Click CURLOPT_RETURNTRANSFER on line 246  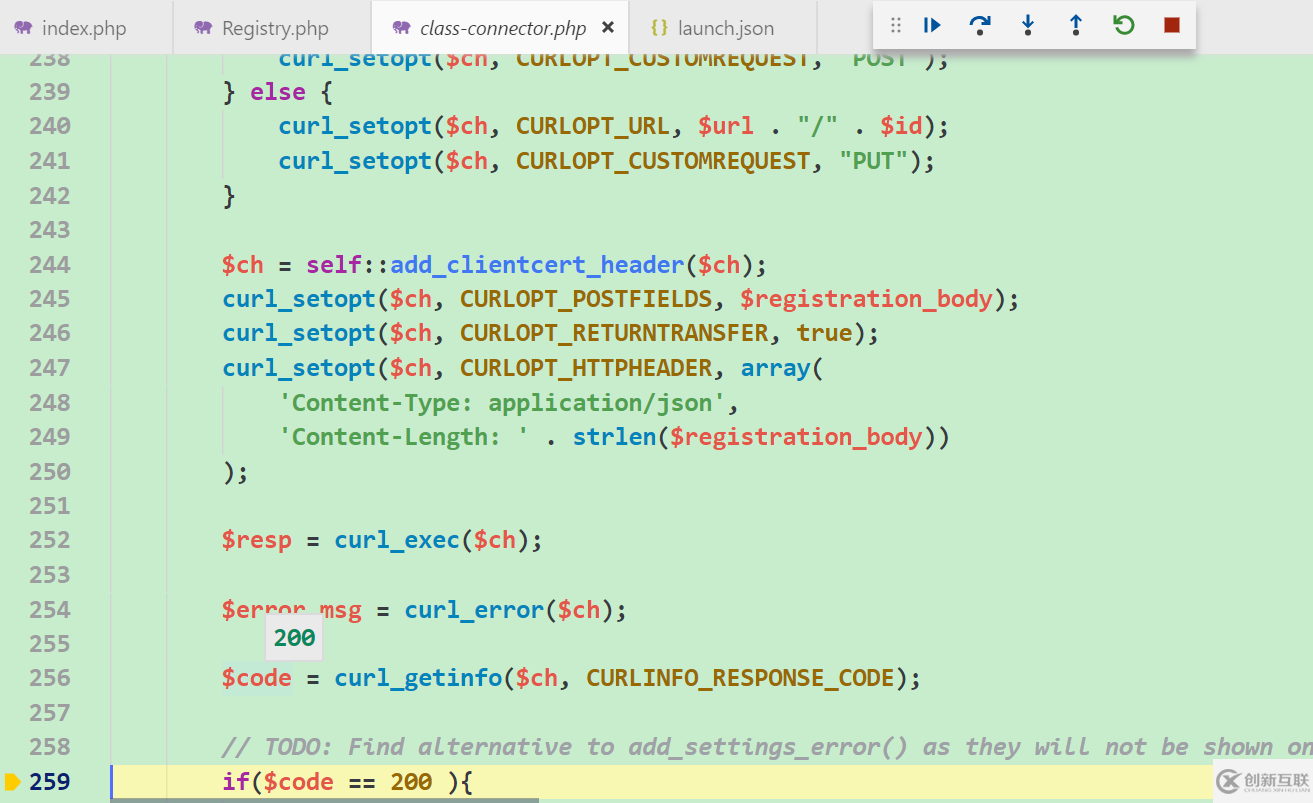pos(614,333)
